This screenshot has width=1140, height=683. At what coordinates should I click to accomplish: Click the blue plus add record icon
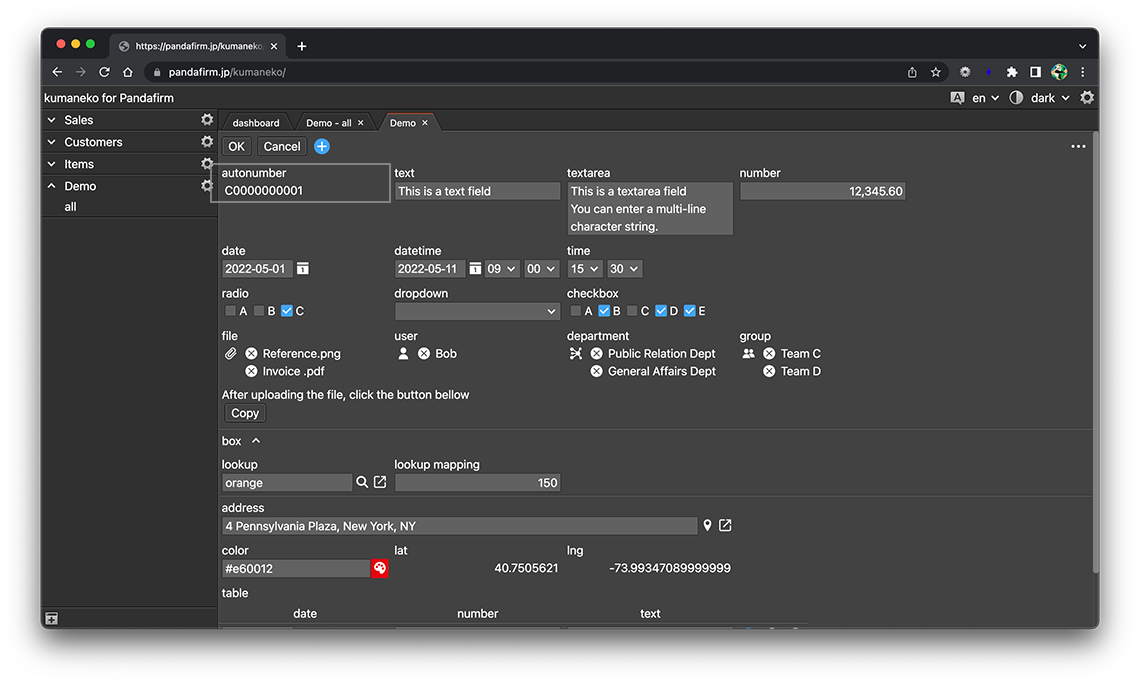322,147
